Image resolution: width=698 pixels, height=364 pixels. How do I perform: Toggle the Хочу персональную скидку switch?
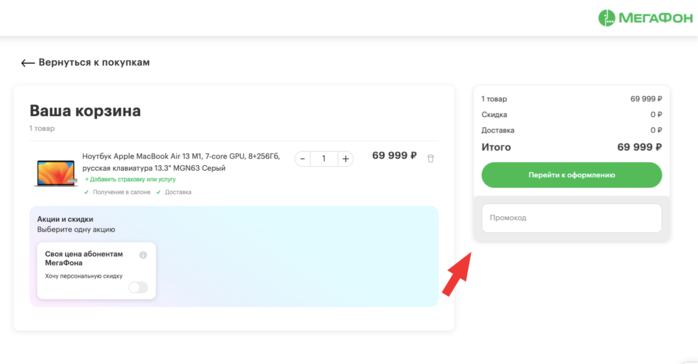click(138, 287)
